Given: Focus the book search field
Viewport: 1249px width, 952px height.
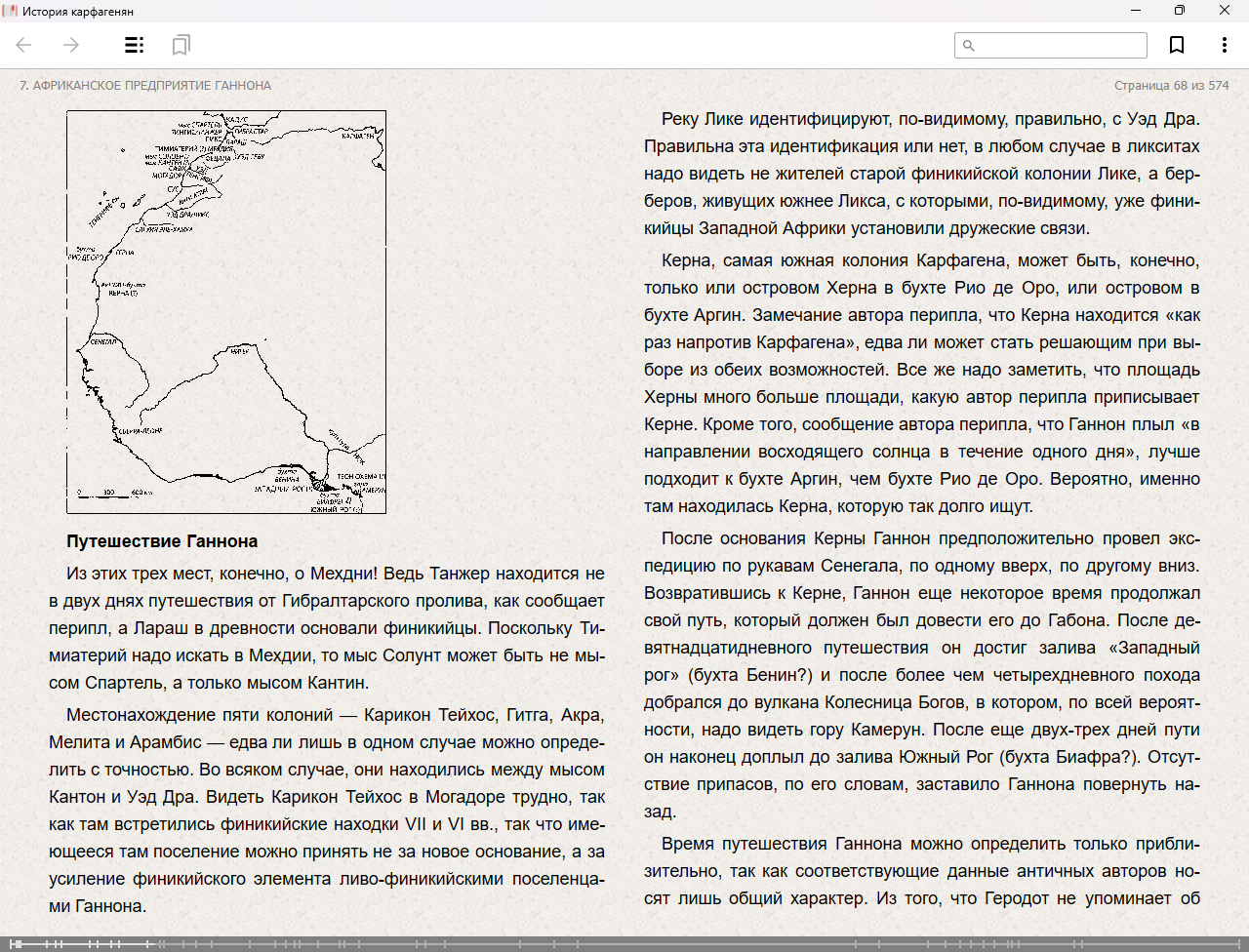Looking at the screenshot, I should coord(1059,46).
